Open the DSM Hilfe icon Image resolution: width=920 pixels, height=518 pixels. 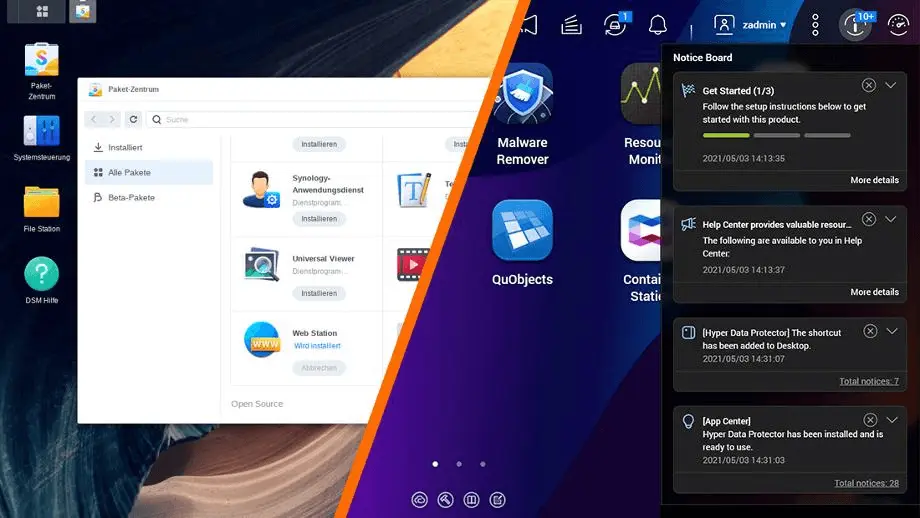coord(41,275)
